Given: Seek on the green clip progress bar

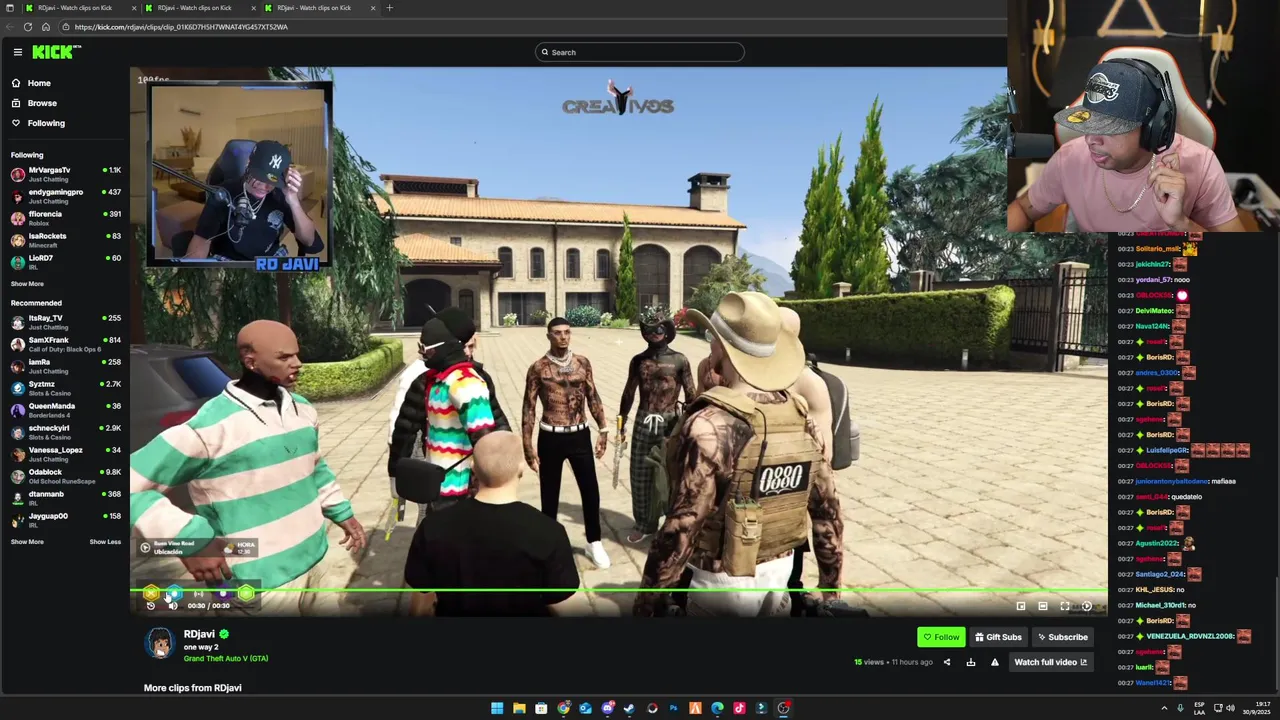Looking at the screenshot, I should point(619,592).
